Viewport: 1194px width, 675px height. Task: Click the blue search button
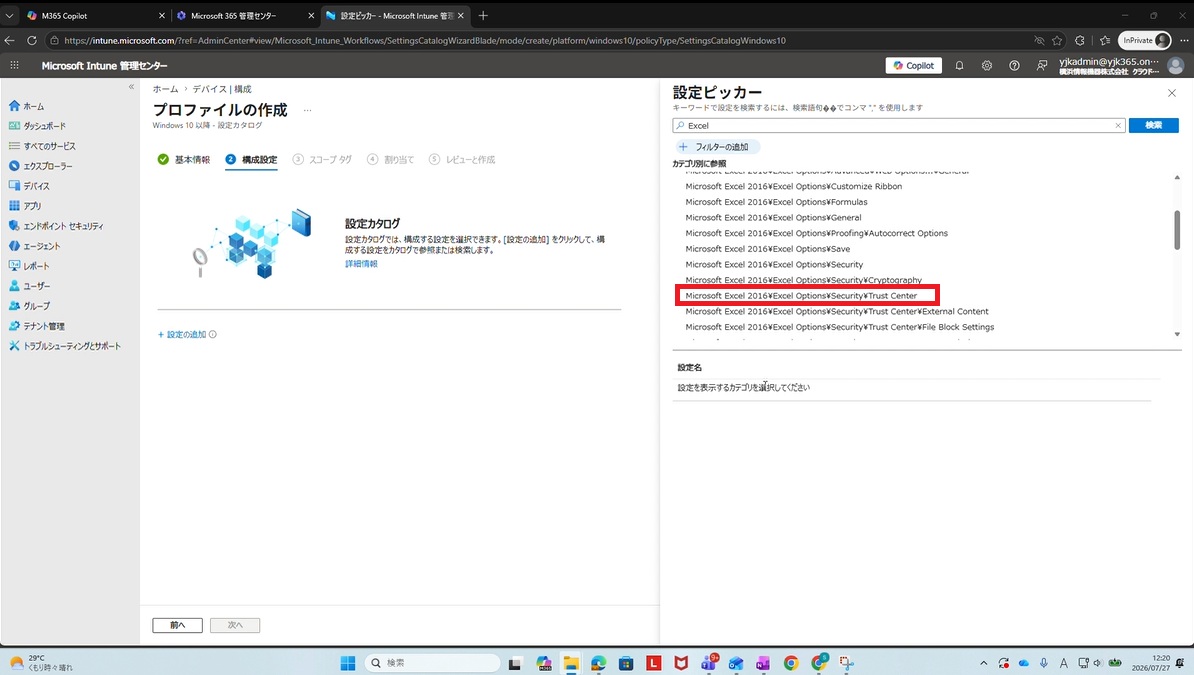pyautogui.click(x=1154, y=125)
